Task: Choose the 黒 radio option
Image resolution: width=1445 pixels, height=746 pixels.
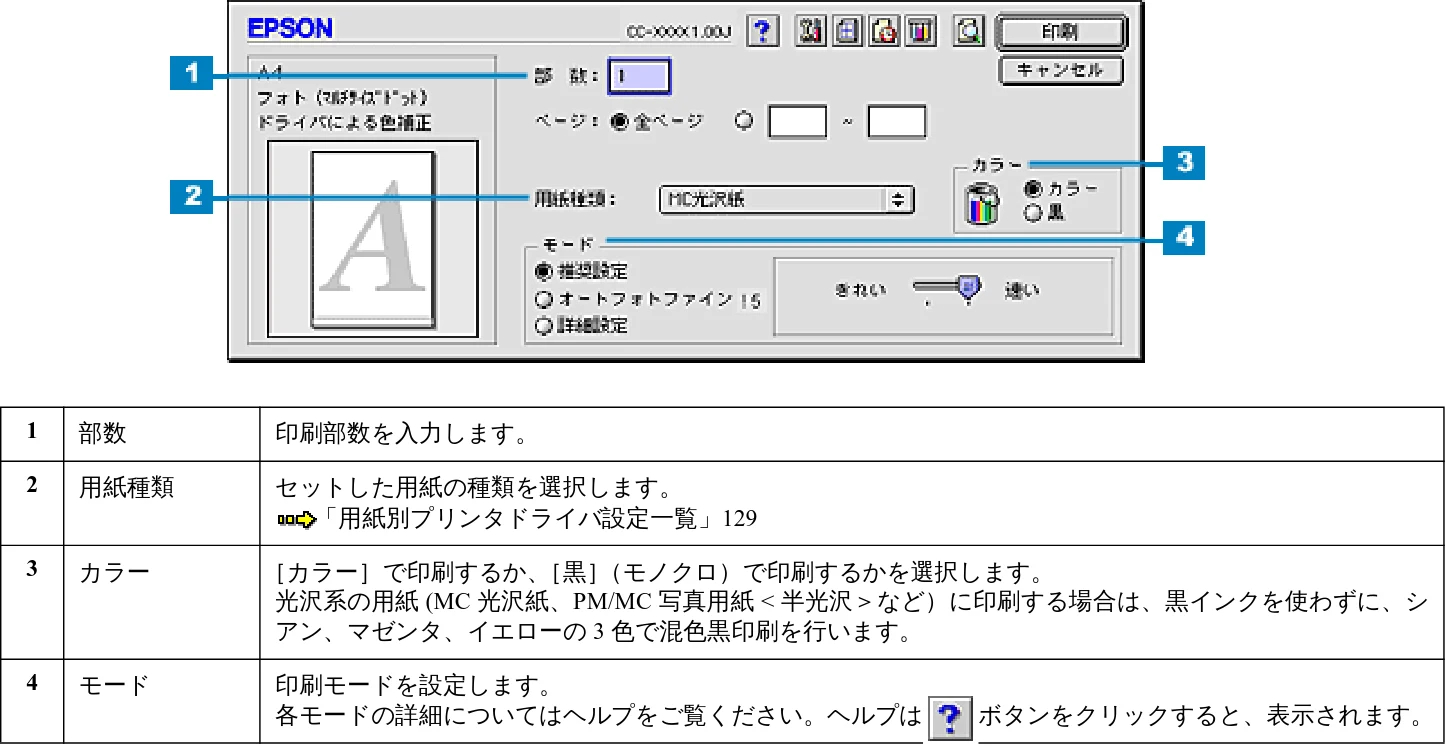Action: [x=1033, y=211]
